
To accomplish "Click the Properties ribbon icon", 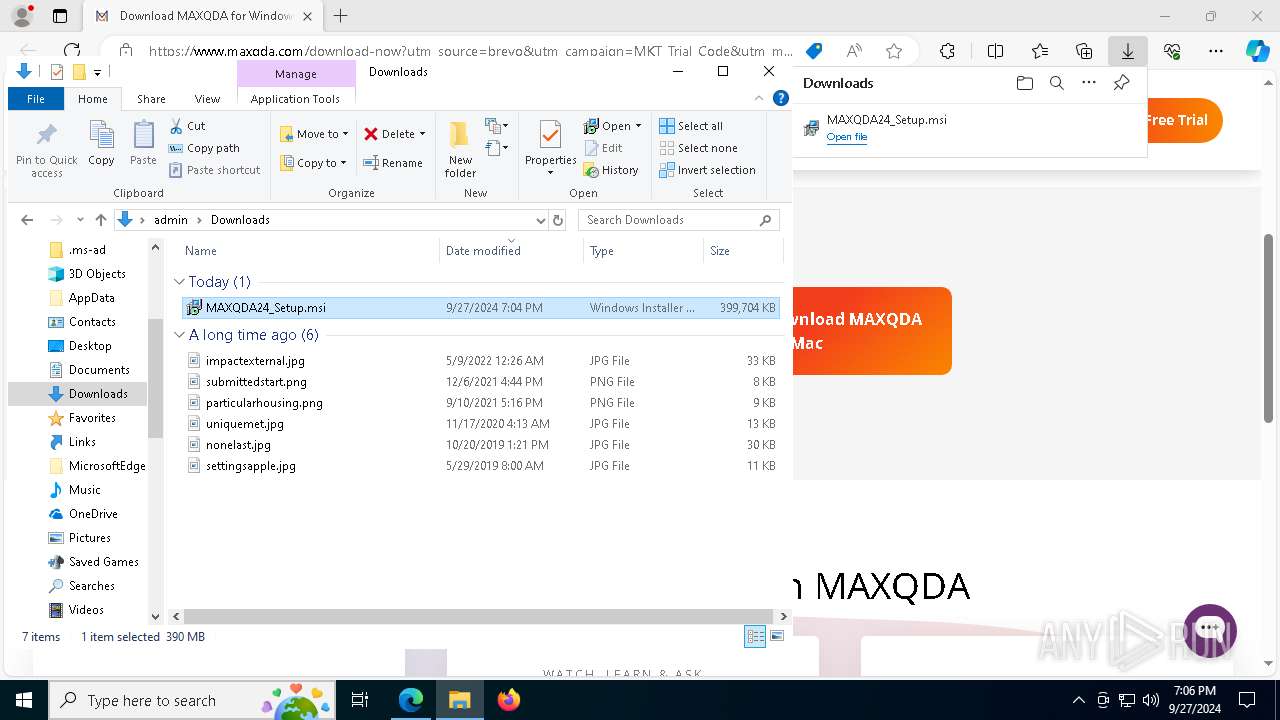I will tap(550, 148).
